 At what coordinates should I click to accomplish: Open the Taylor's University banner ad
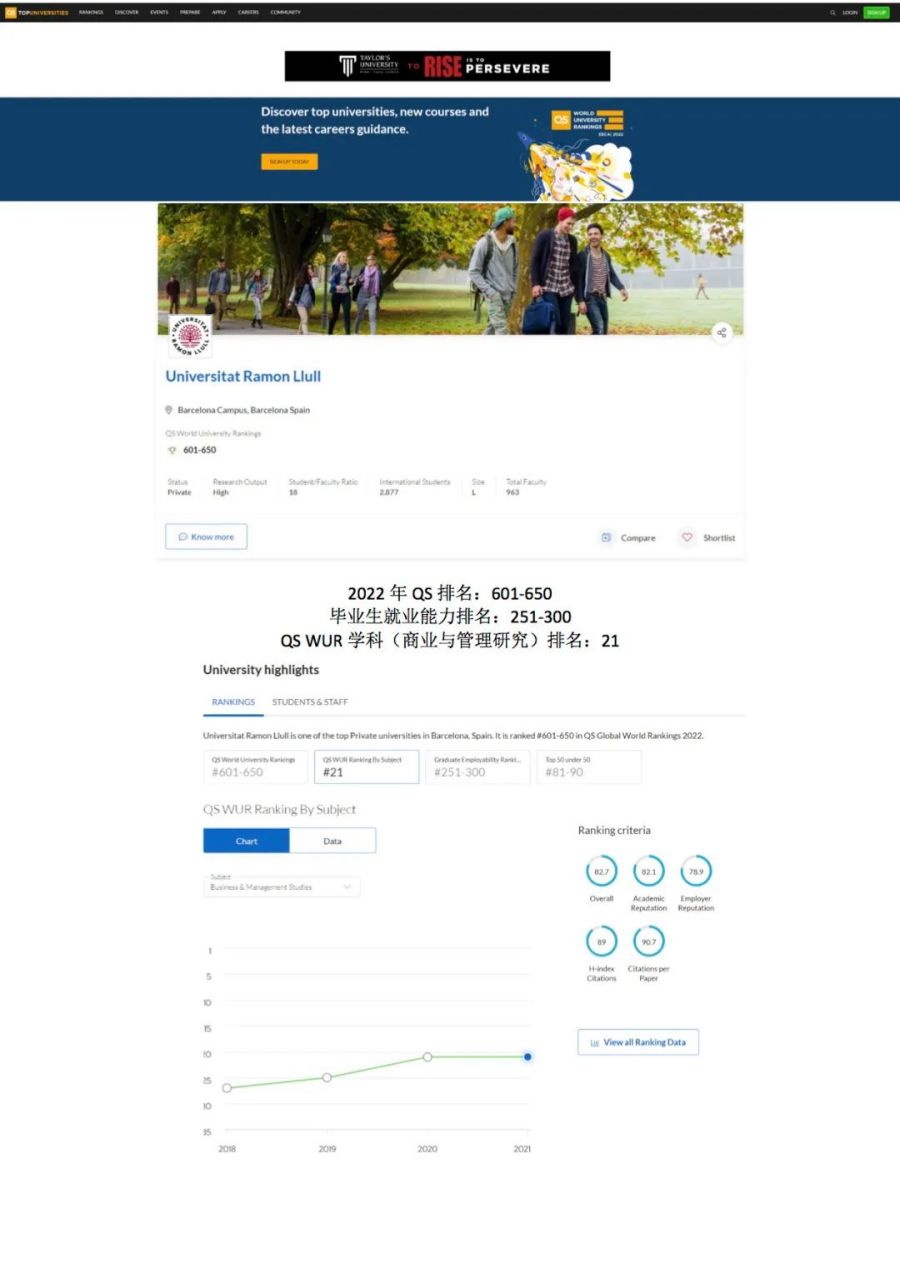(447, 66)
